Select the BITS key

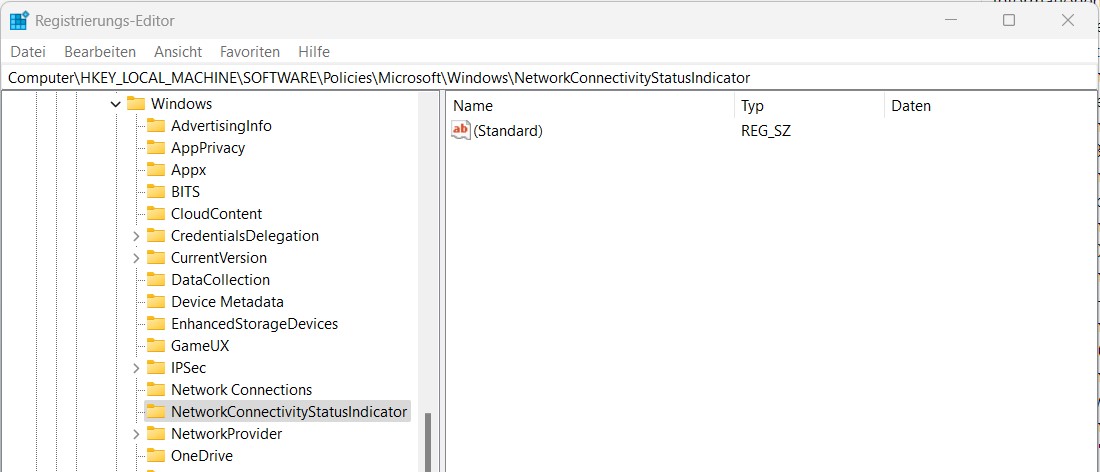(185, 192)
